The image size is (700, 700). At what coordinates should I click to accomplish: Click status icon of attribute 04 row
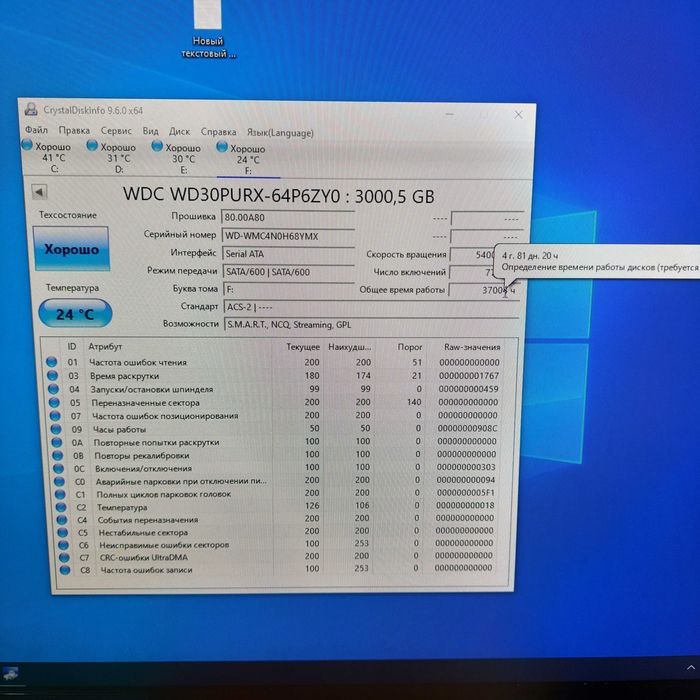(53, 389)
